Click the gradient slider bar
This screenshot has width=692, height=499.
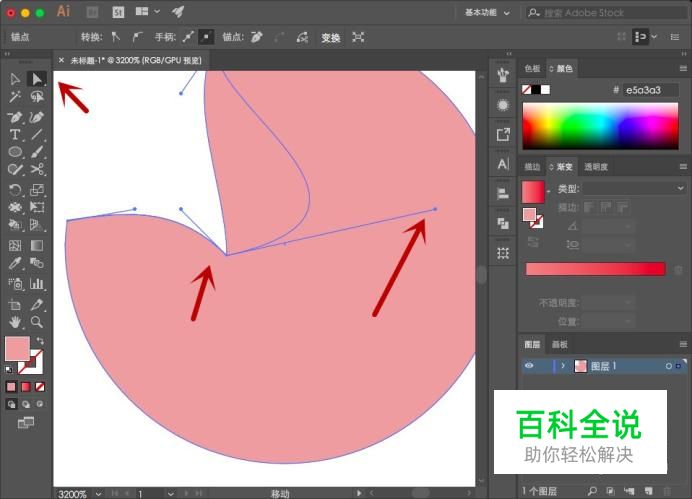595,269
